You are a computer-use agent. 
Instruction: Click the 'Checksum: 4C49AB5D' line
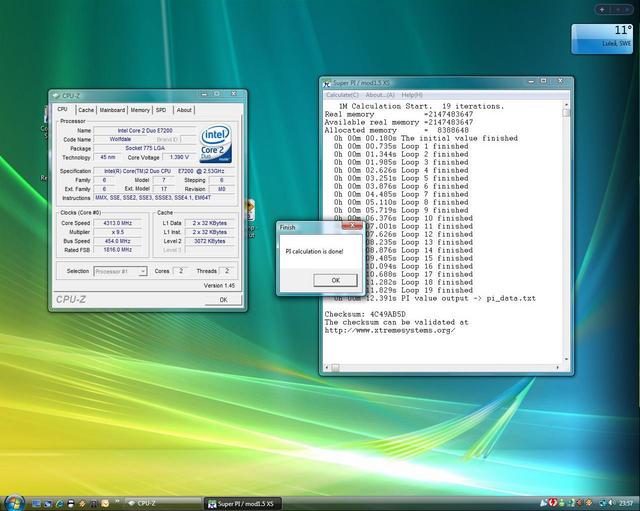365,314
